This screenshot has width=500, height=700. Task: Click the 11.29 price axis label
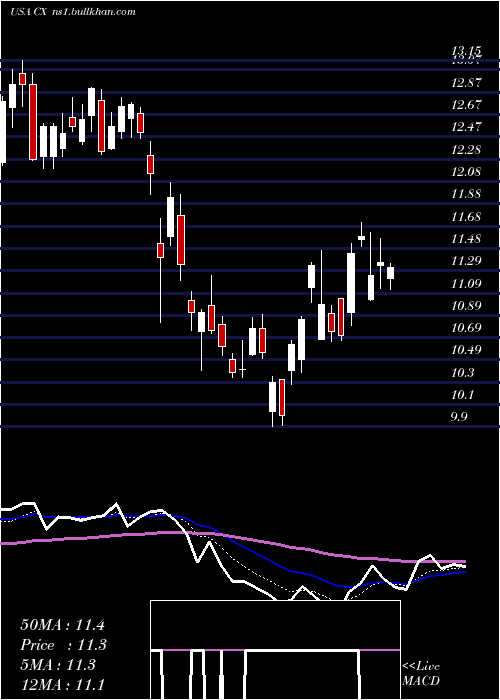[466, 261]
